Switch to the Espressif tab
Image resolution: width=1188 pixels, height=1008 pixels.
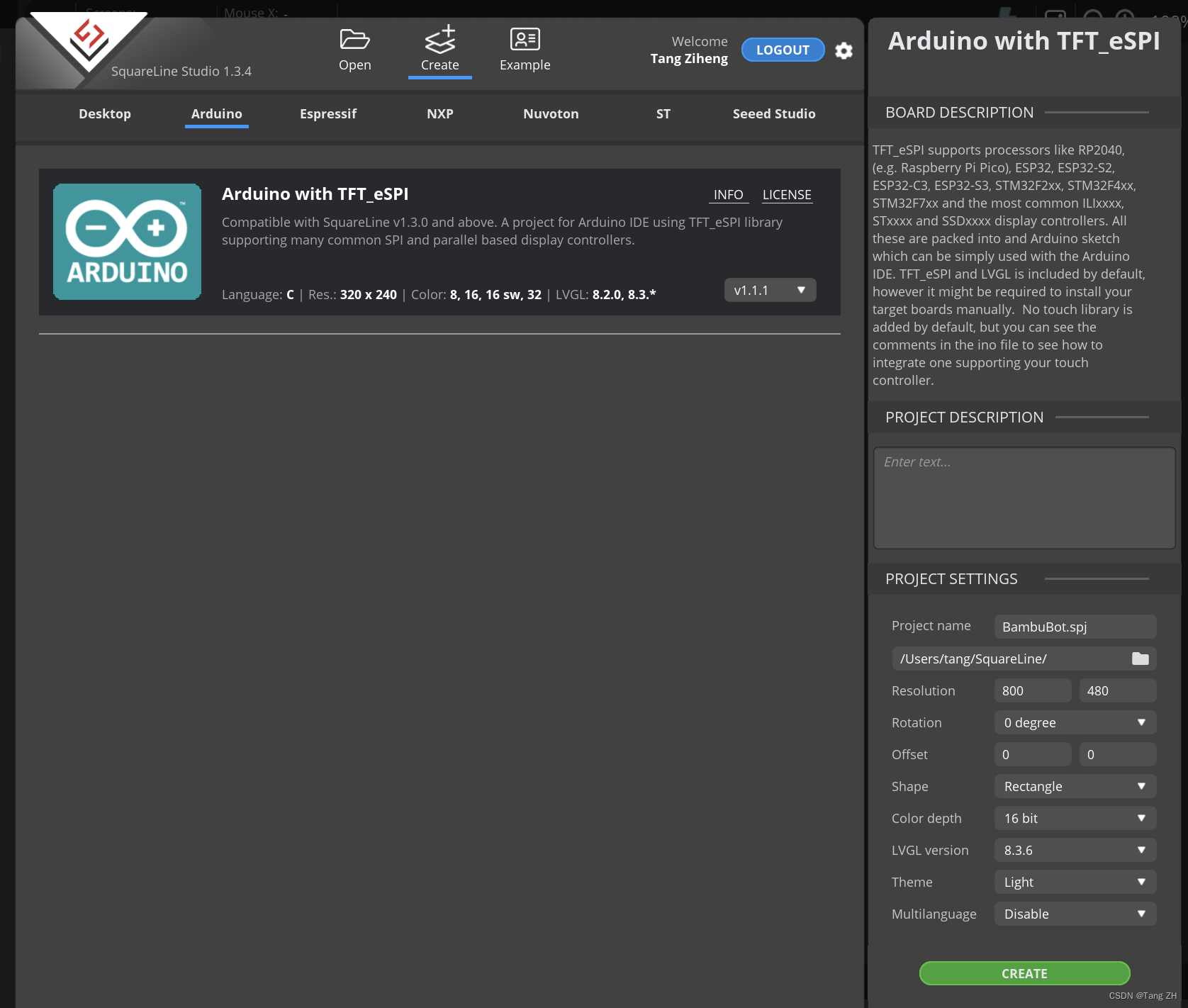click(x=328, y=113)
